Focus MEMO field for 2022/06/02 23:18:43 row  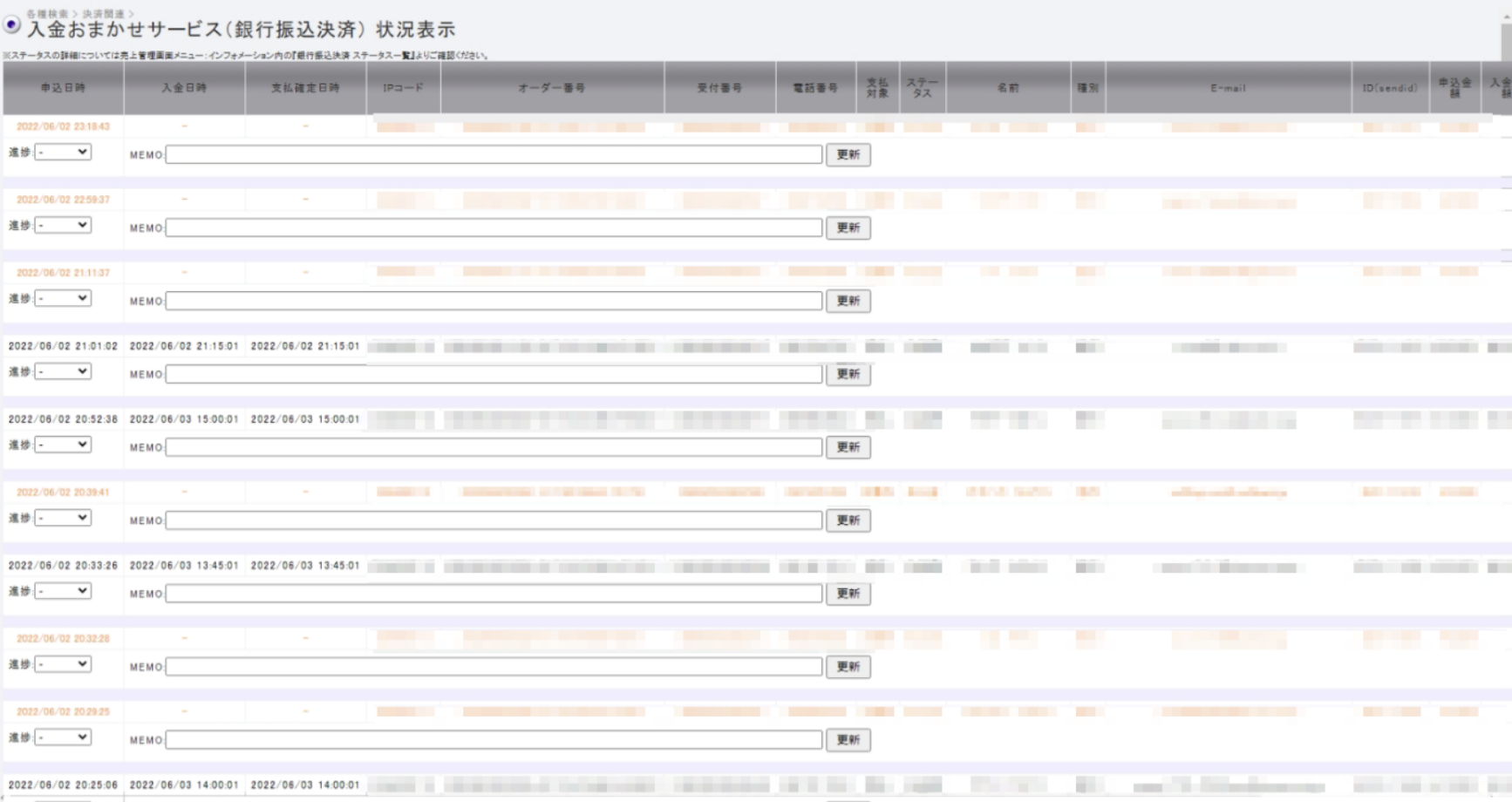494,154
